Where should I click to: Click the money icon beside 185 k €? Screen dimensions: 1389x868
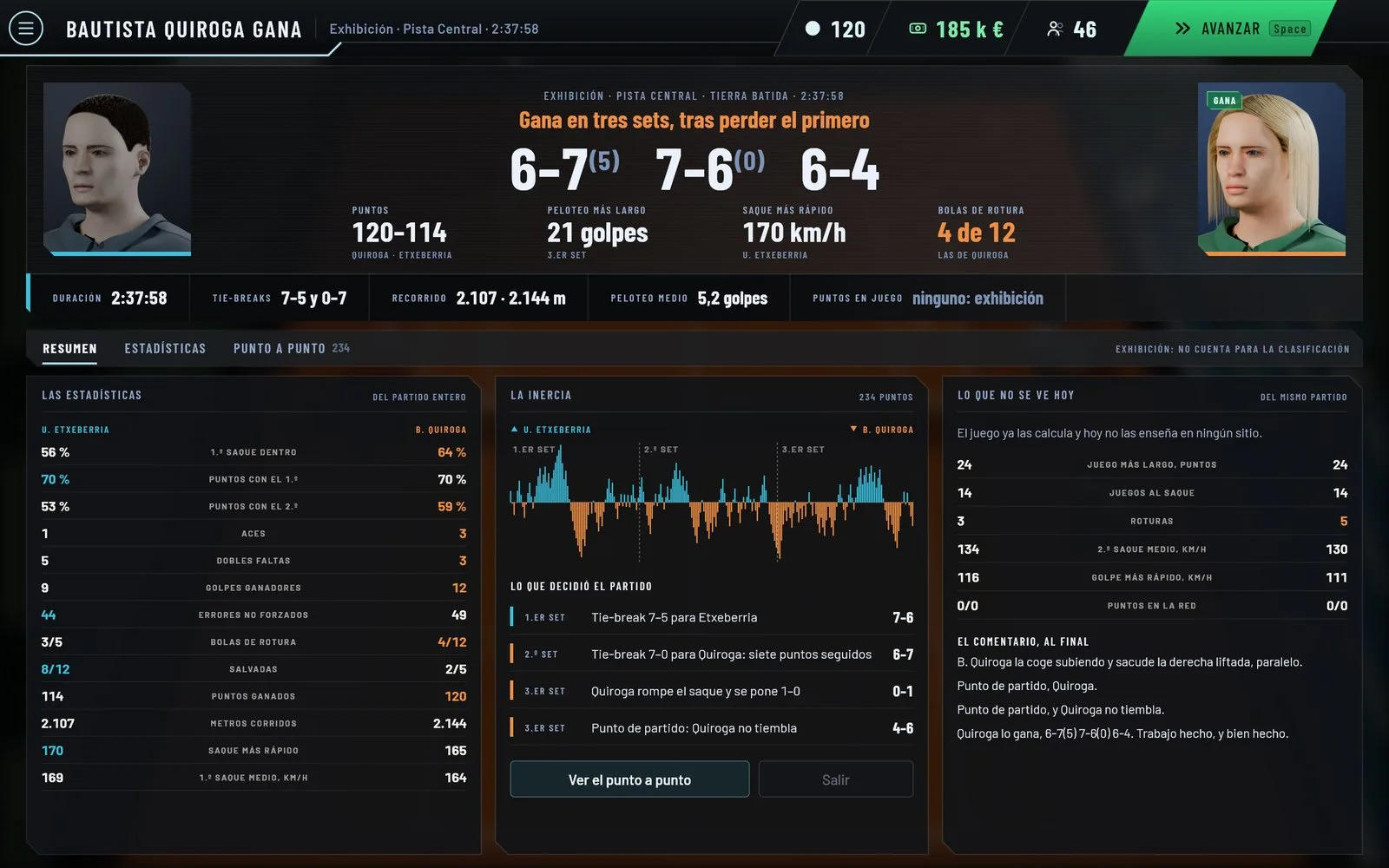pos(918,29)
